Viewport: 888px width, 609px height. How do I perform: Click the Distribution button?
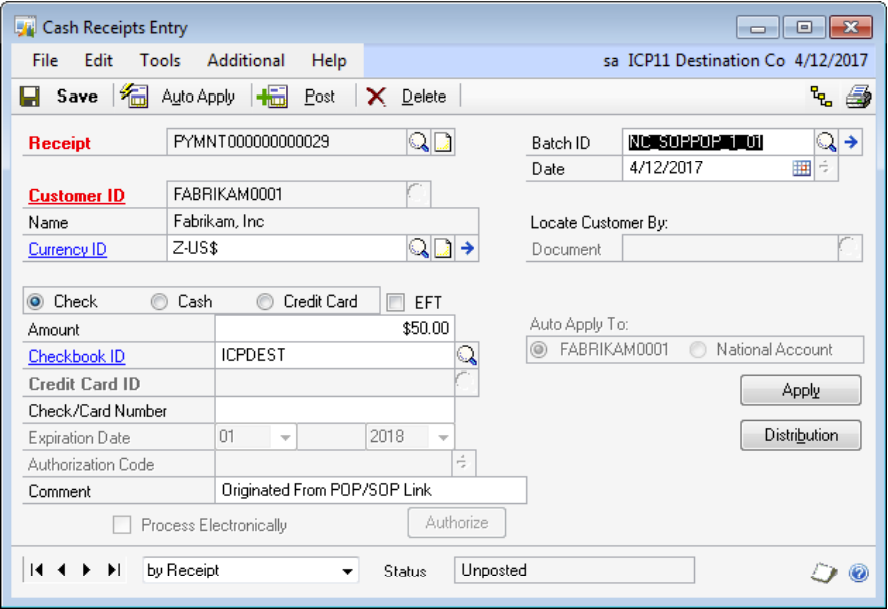(x=800, y=436)
